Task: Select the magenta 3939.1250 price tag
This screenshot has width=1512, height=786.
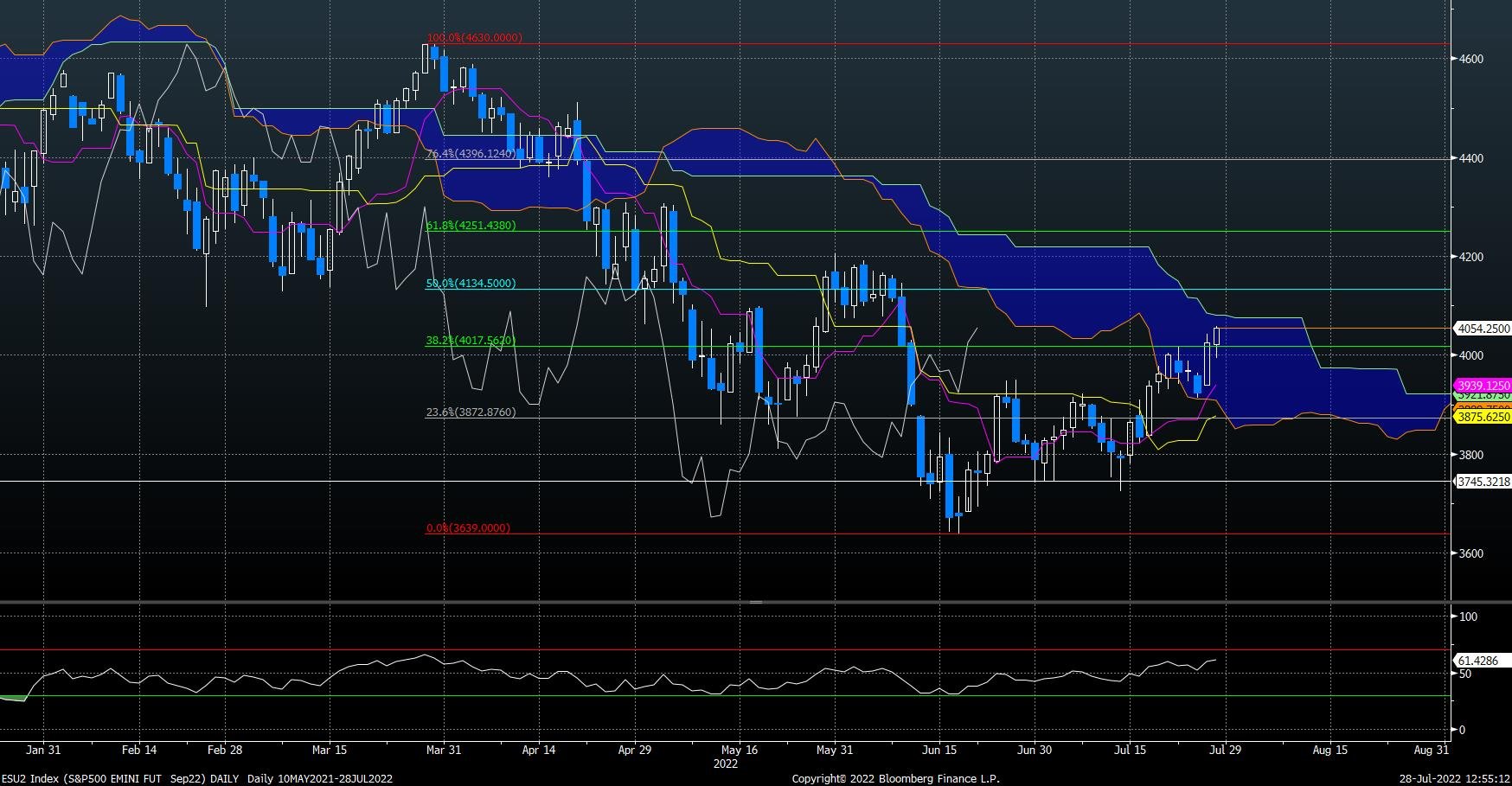Action: pyautogui.click(x=1483, y=386)
